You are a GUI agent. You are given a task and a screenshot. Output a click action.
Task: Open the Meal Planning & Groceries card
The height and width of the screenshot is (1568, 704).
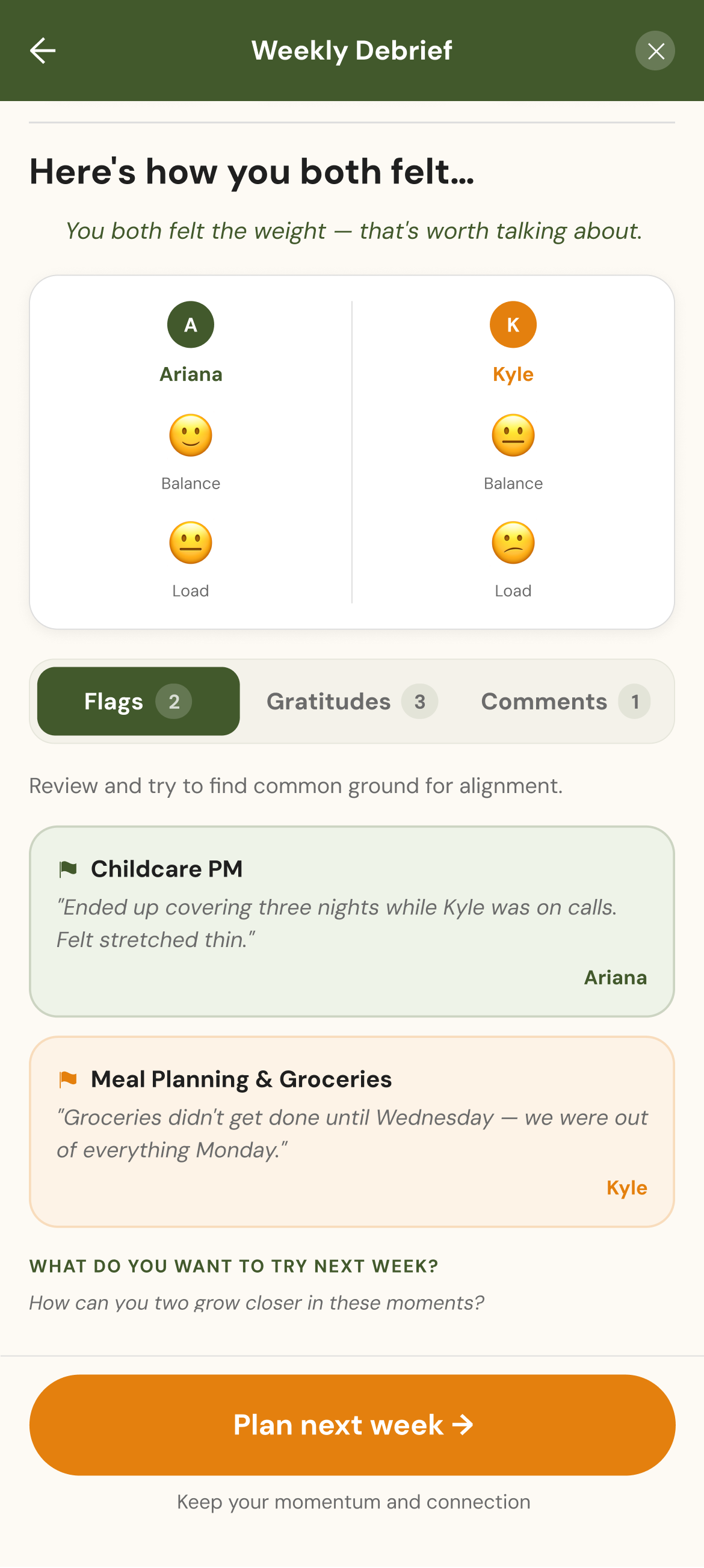pos(351,1132)
